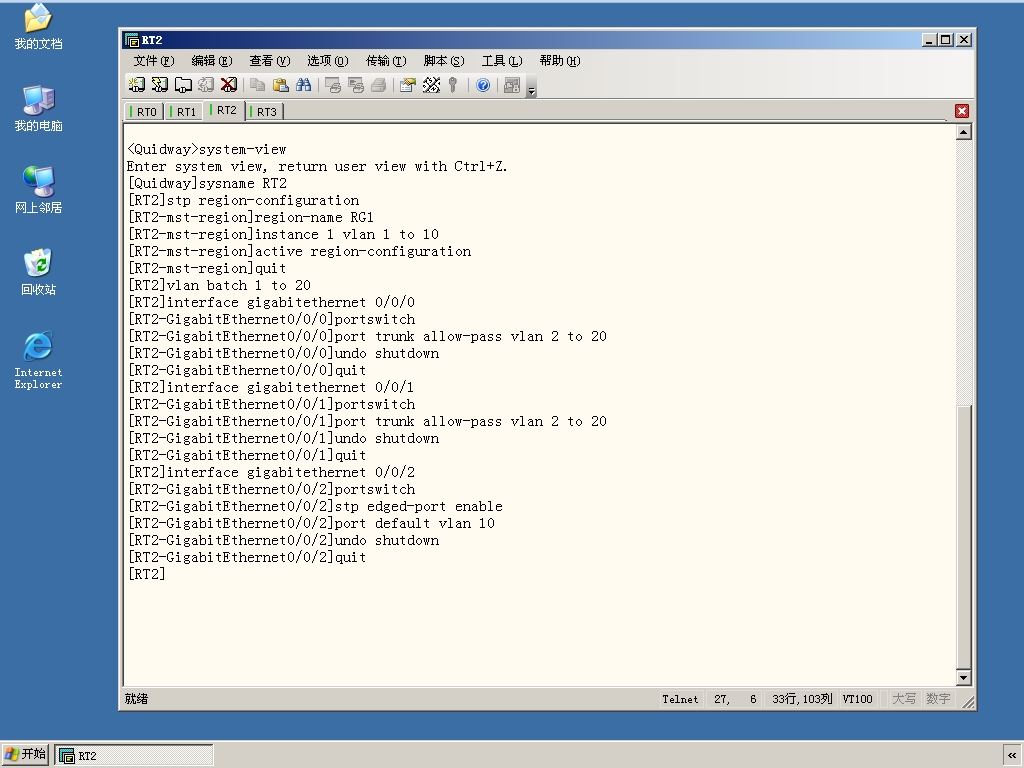The image size is (1024, 768).
Task: Click the '就绪' status text
Action: tap(136, 699)
